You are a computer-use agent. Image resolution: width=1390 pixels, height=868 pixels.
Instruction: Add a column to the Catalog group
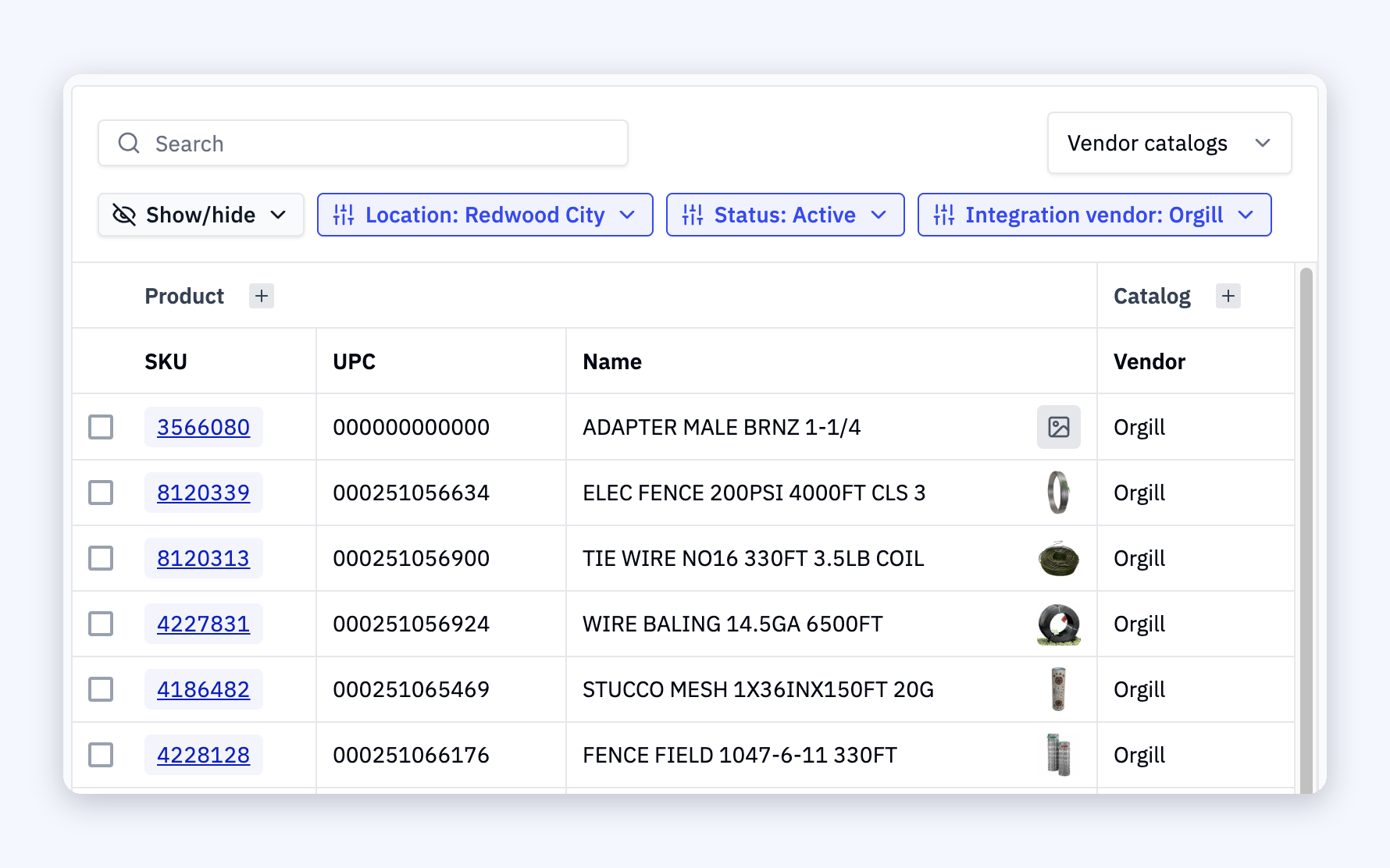[1228, 296]
